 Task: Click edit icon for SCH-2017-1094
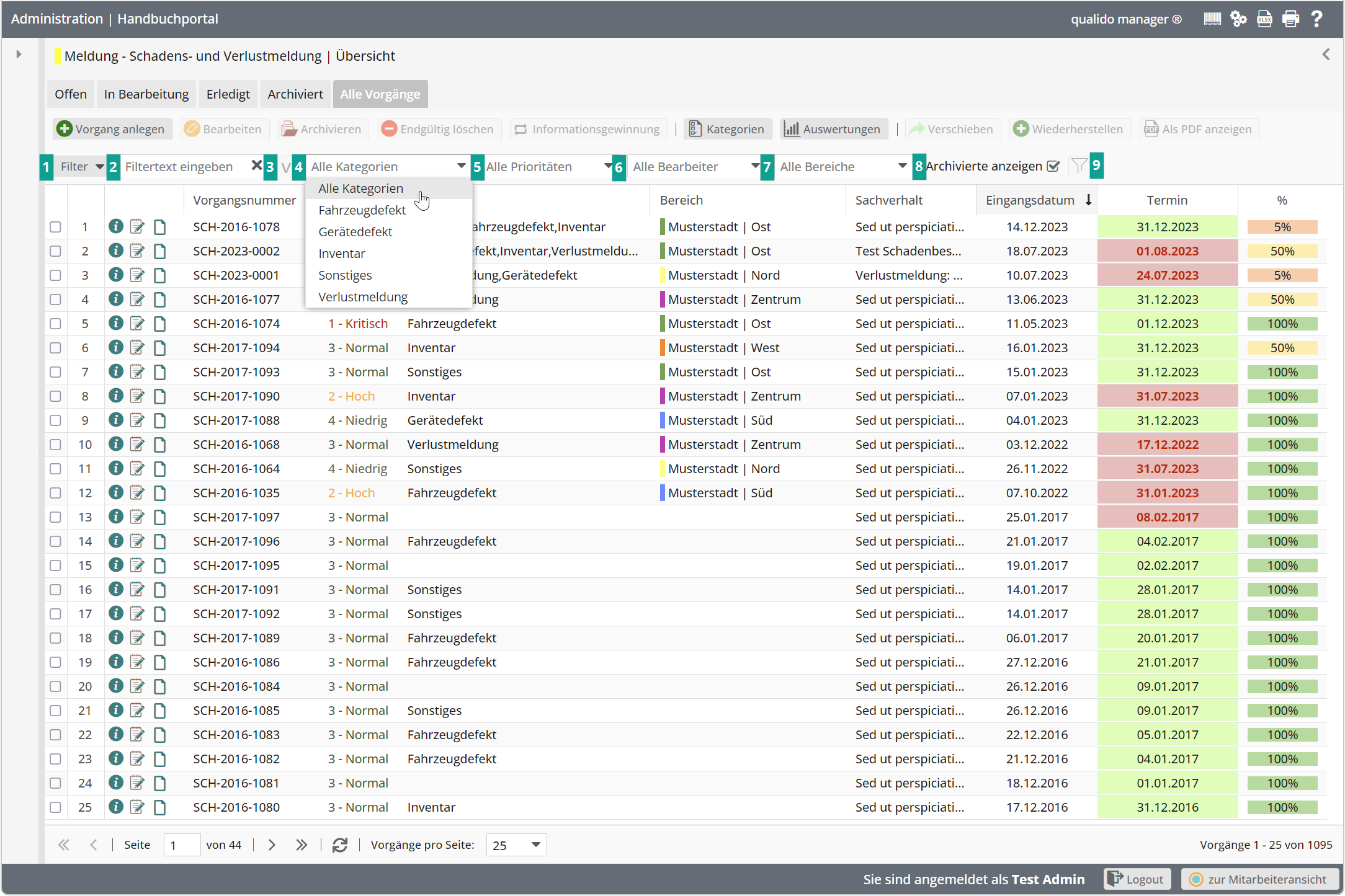click(x=137, y=347)
